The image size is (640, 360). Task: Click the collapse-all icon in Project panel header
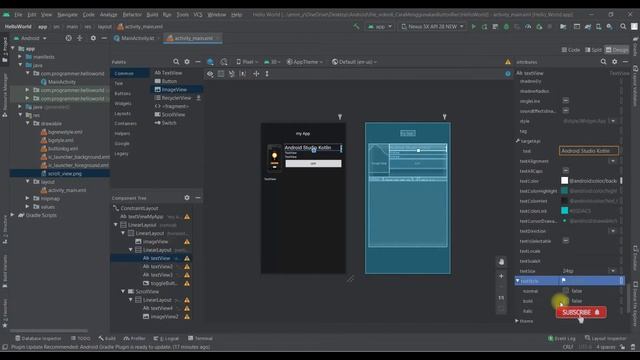(80, 38)
